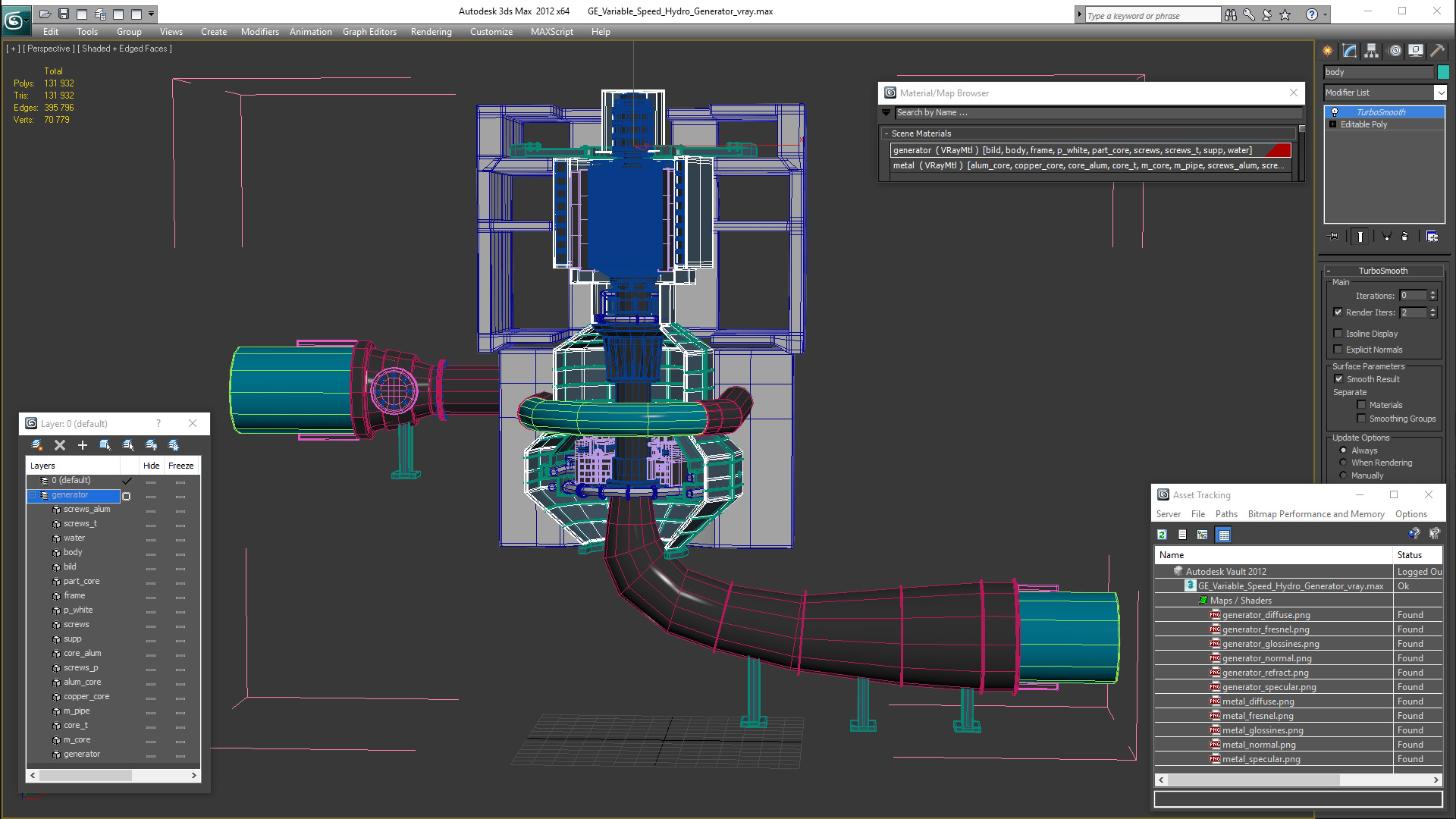Click the body object color swatch

point(1443,72)
